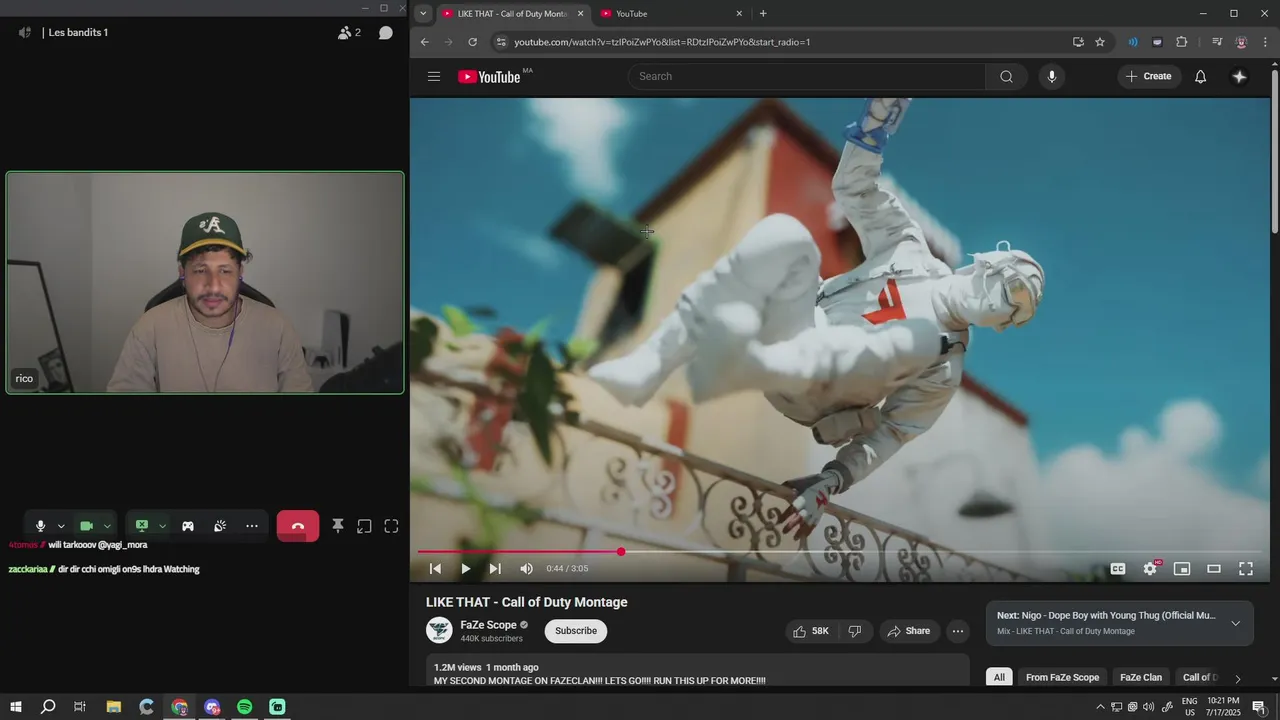This screenshot has width=1280, height=720.
Task: Skip to next video
Action: (x=495, y=568)
